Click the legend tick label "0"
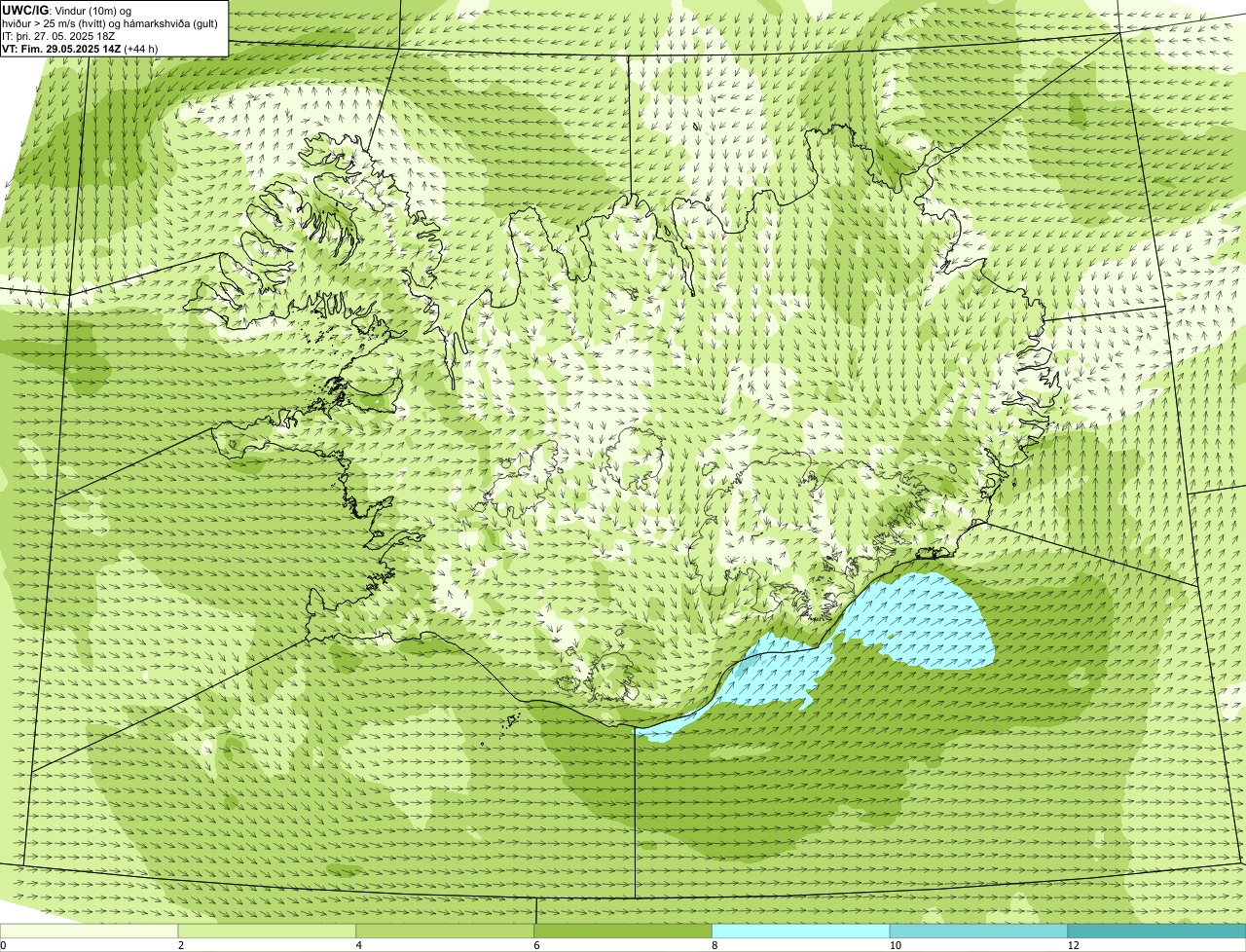Image resolution: width=1246 pixels, height=952 pixels. coord(3,945)
